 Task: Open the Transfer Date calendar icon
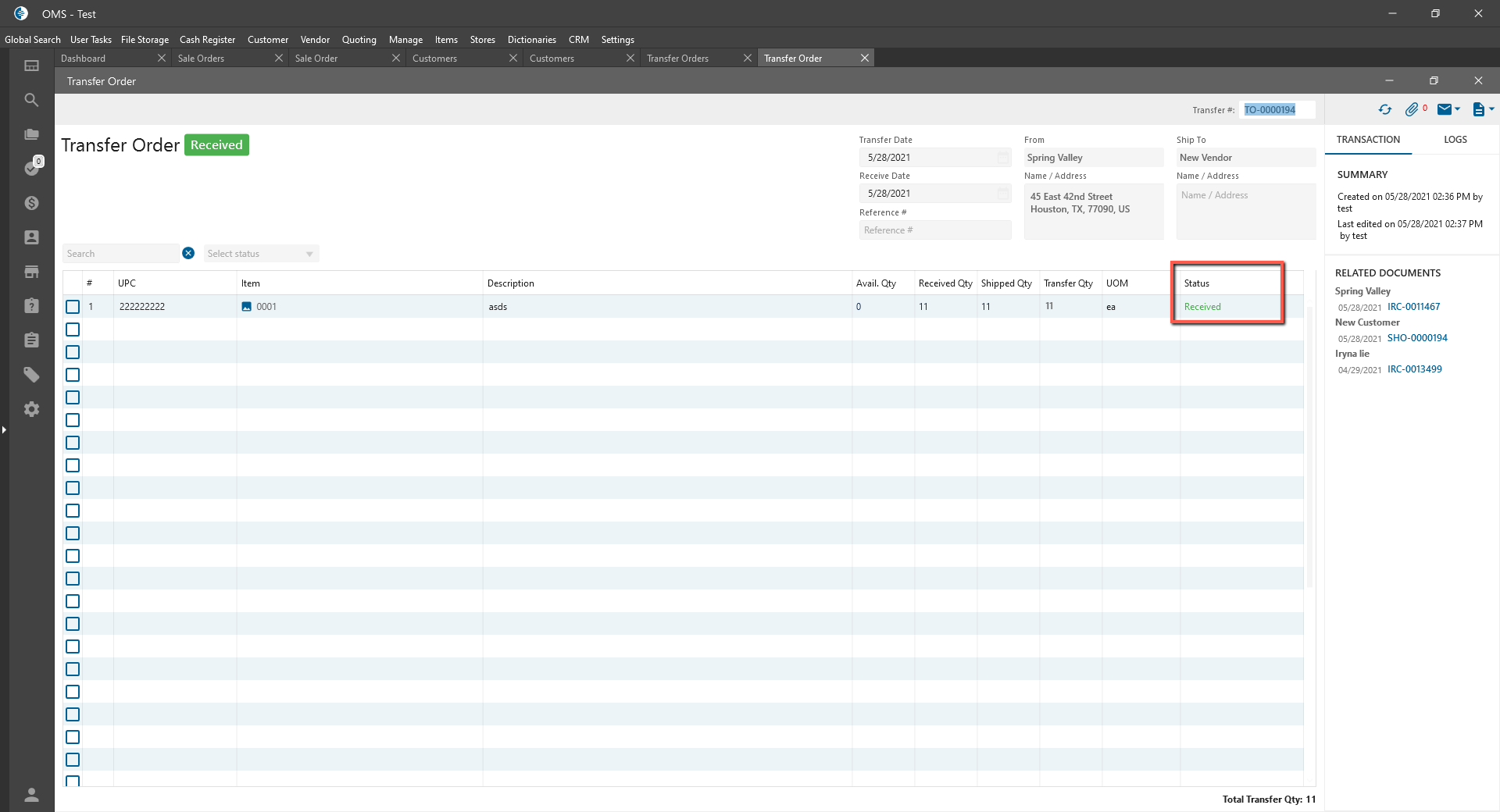click(x=1003, y=158)
